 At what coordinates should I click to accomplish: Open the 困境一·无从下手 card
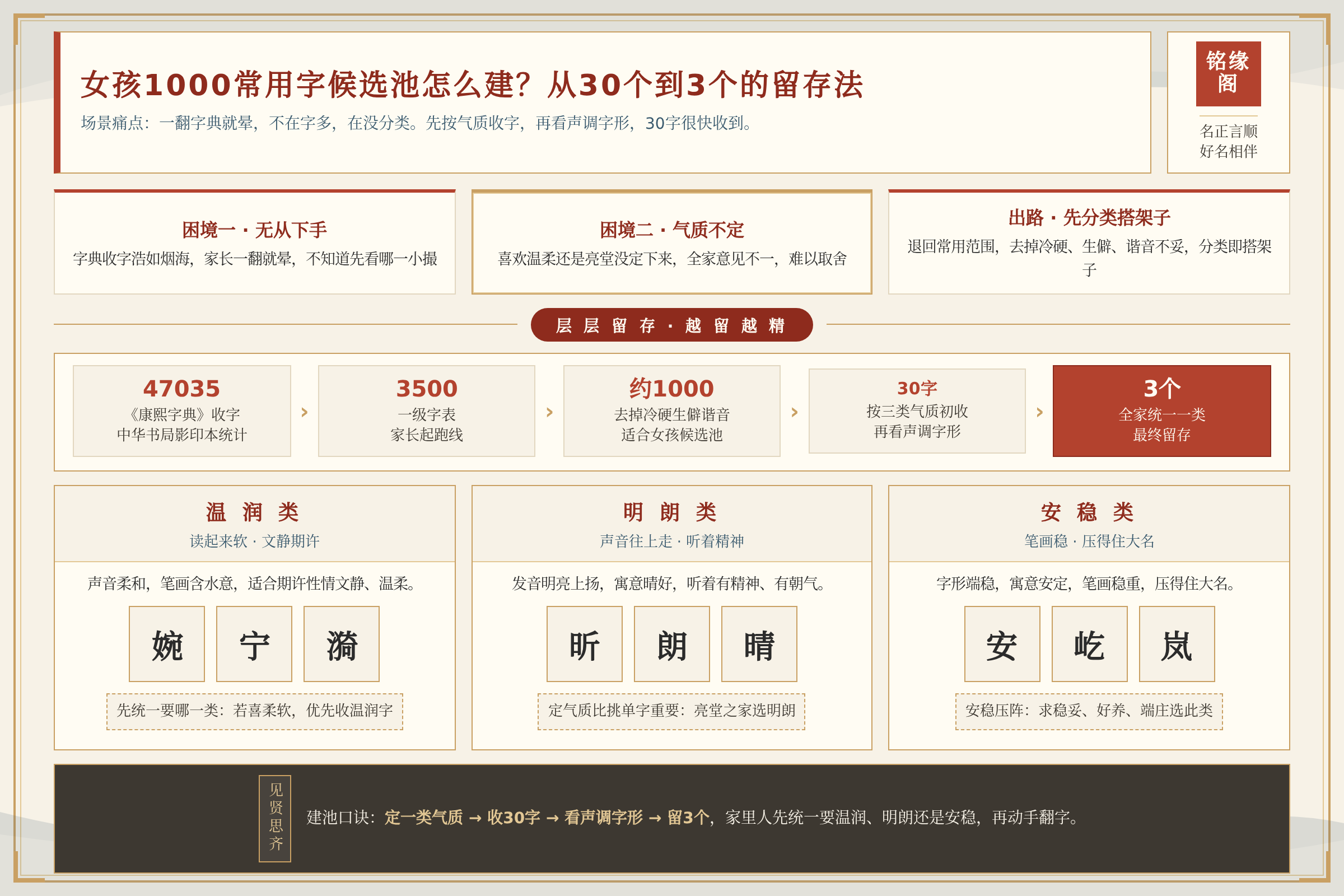click(255, 242)
